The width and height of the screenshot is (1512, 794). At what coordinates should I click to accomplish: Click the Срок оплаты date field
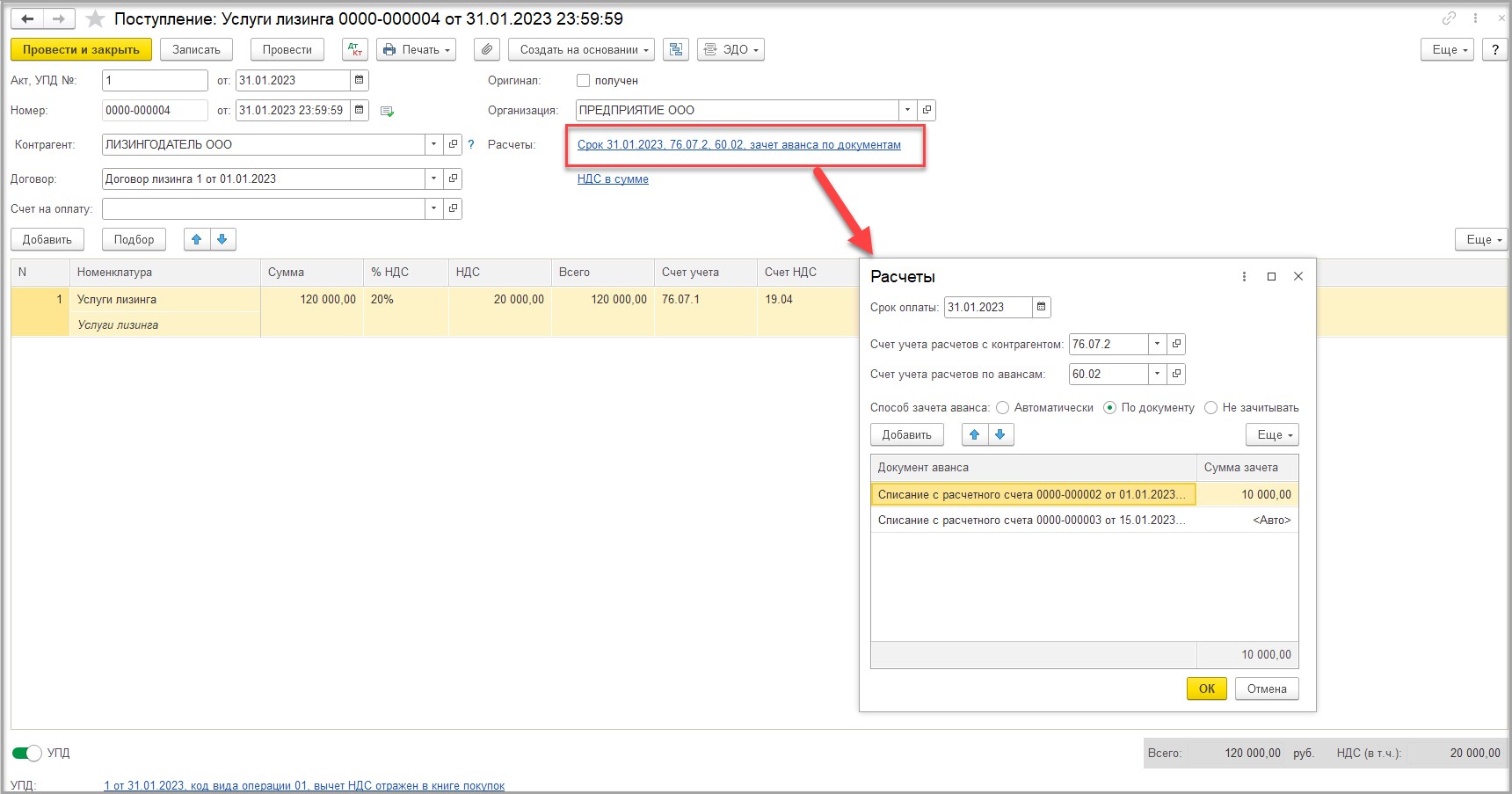pos(988,307)
